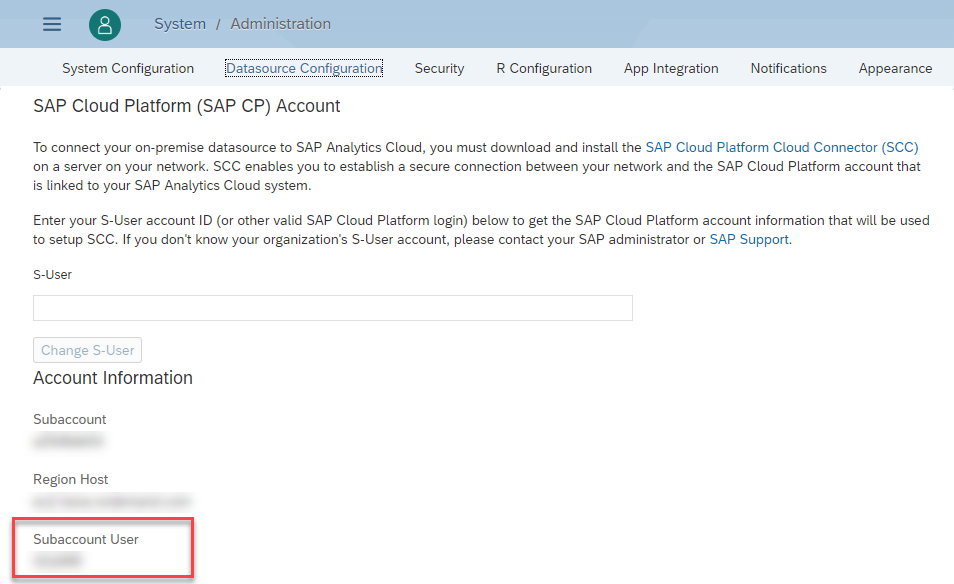Select the Datasource Configuration tab
Screen dimensions: 954x584
(304, 68)
